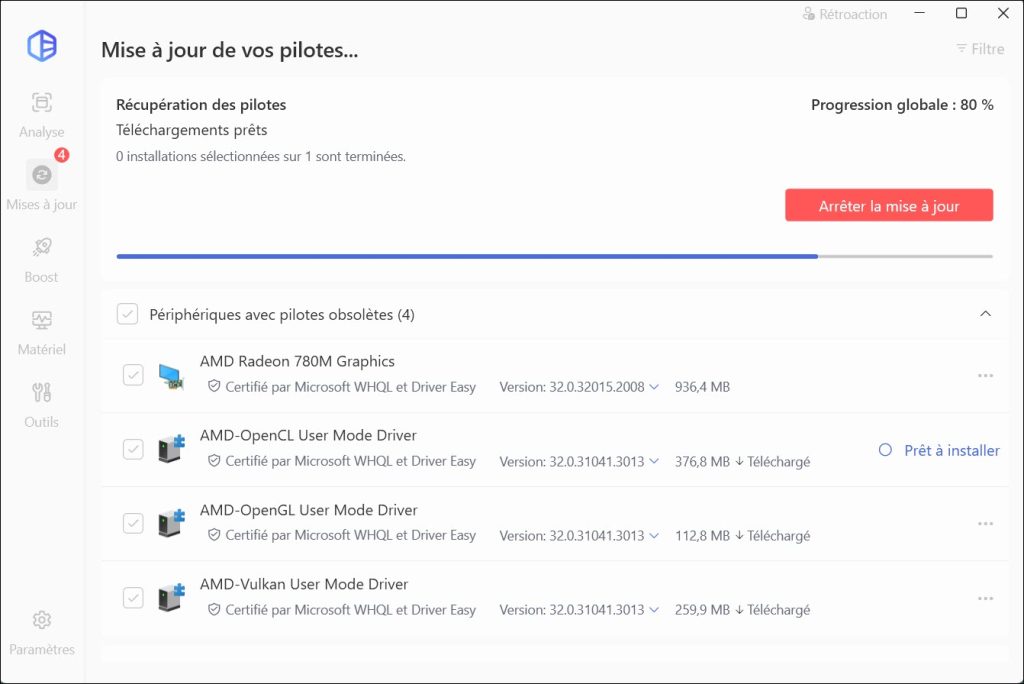Click the AMD-Vulkan driver device icon
1024x684 pixels.
click(x=172, y=598)
